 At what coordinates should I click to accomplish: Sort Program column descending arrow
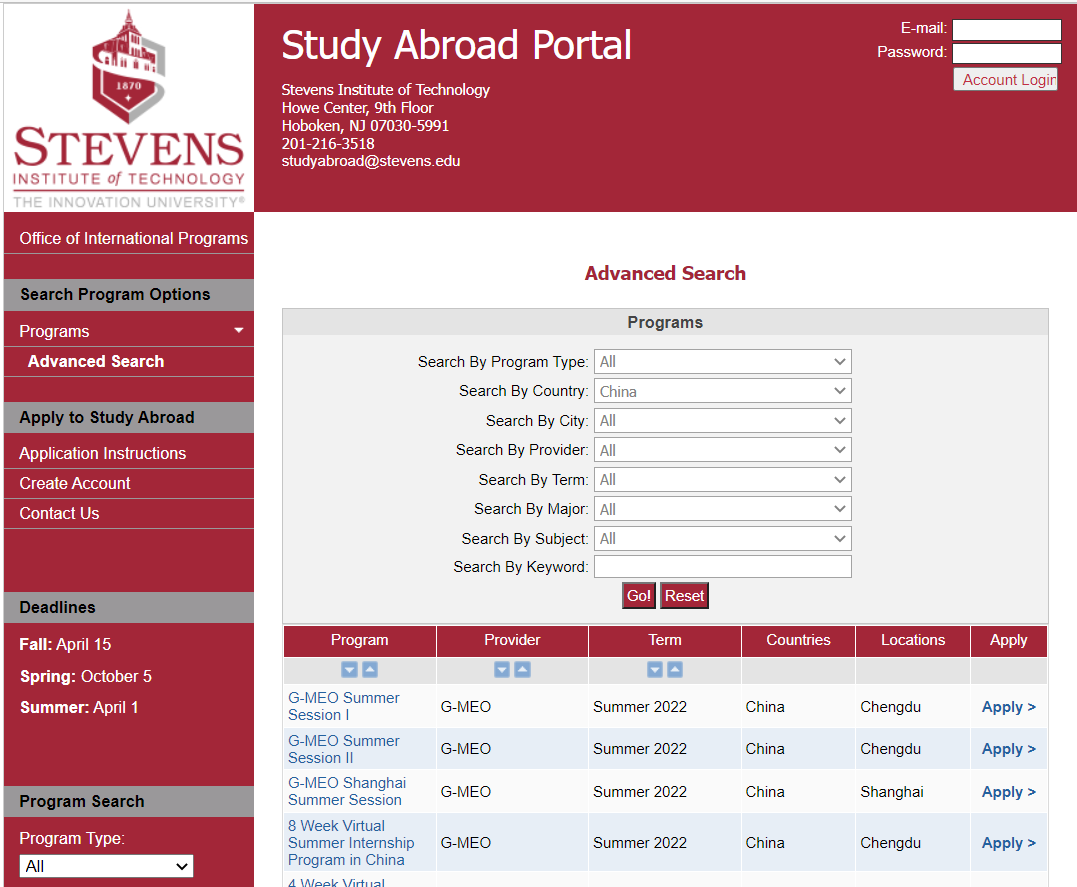click(x=350, y=670)
